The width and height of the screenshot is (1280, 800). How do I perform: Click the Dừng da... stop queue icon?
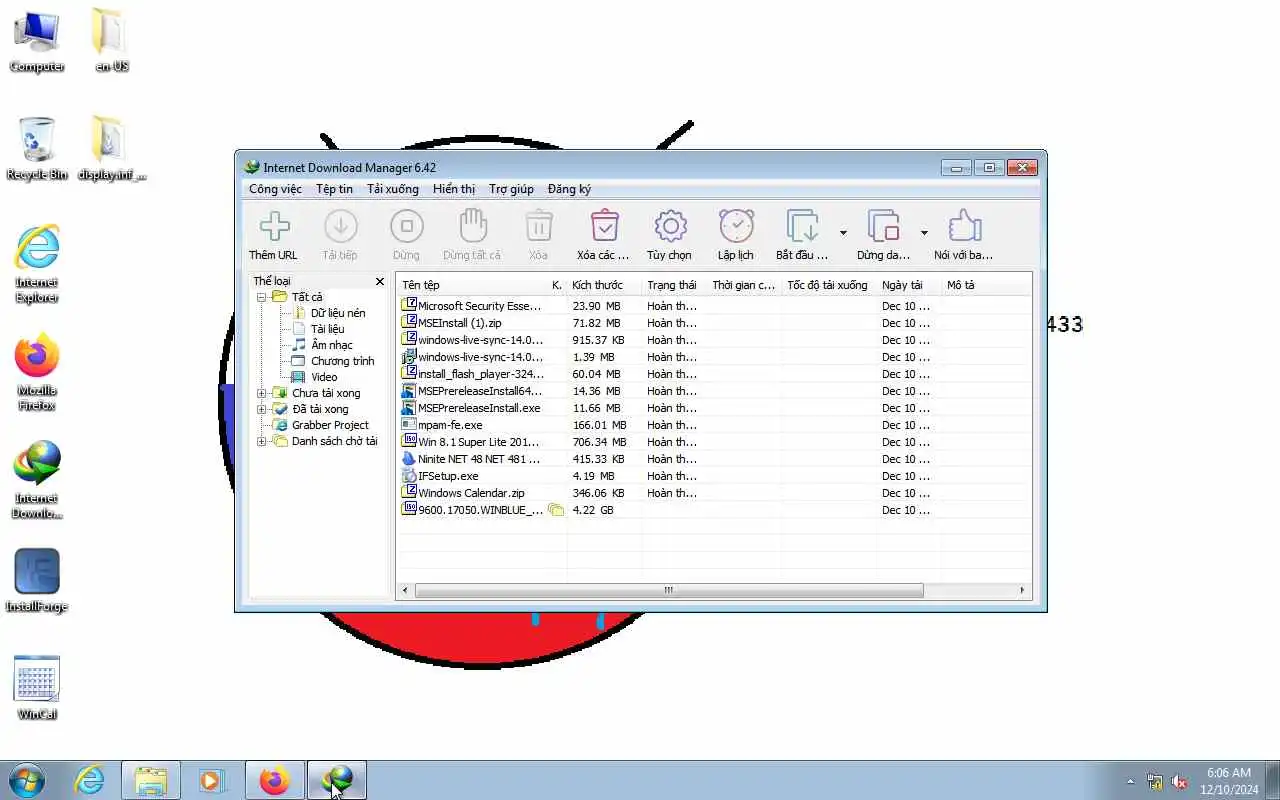[884, 226]
